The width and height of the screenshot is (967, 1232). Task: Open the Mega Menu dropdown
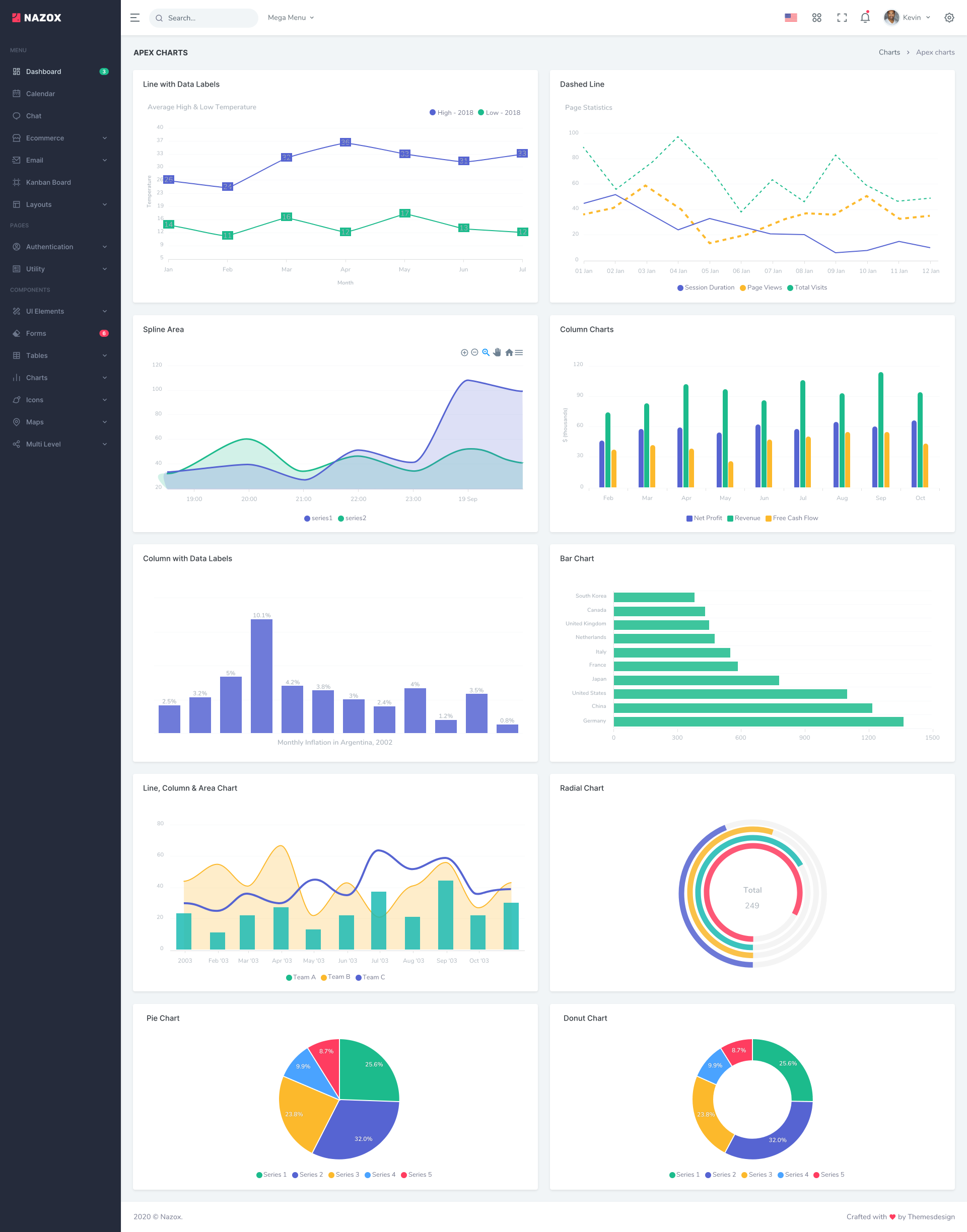tap(291, 18)
